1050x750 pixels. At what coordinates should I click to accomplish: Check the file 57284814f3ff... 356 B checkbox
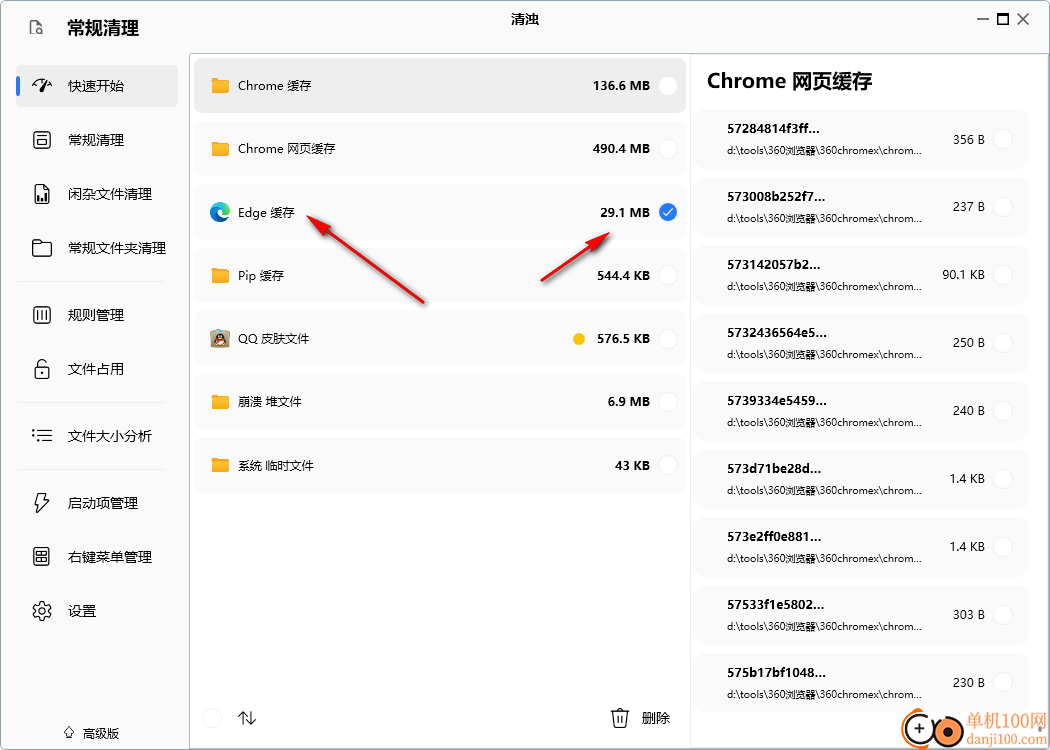point(1002,139)
